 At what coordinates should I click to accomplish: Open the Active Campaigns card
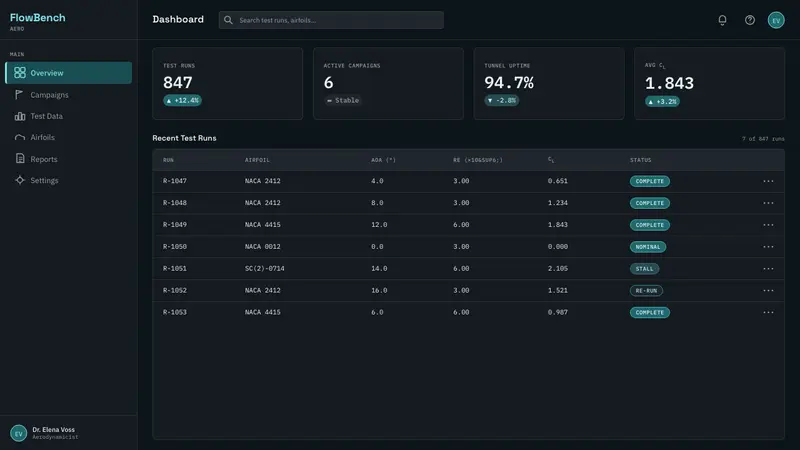point(388,84)
